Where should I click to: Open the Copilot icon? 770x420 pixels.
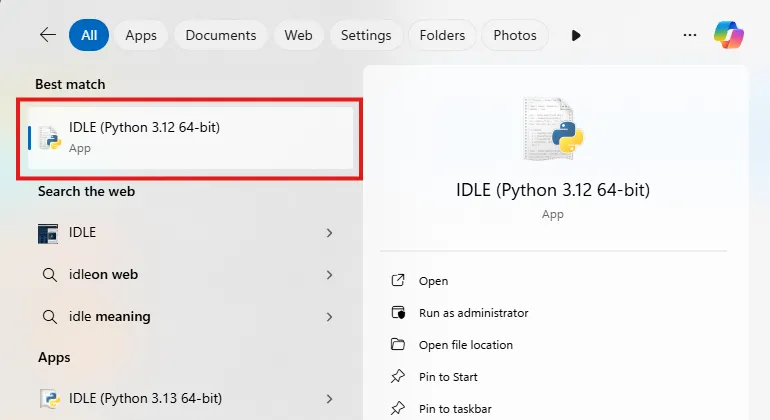728,35
